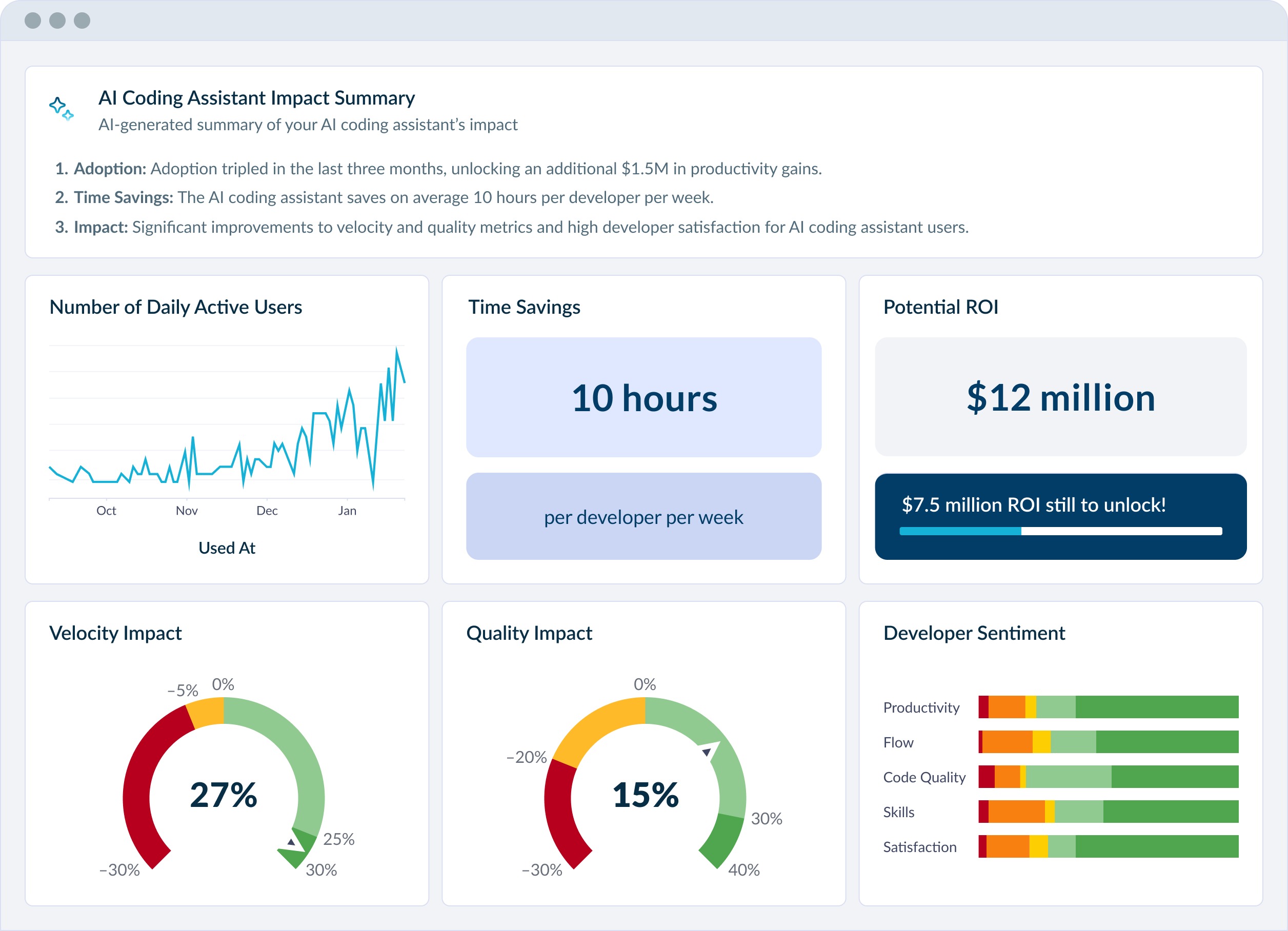
Task: Click the Quality Impact gauge needle arrow
Action: 707,752
